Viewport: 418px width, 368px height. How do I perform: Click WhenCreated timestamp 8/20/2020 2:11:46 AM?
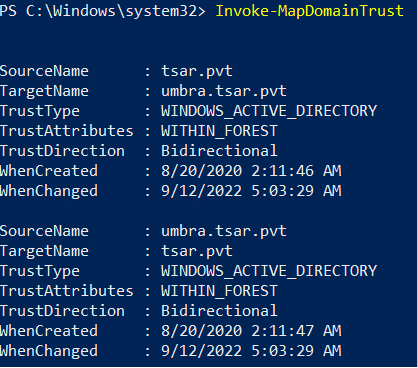coord(251,171)
